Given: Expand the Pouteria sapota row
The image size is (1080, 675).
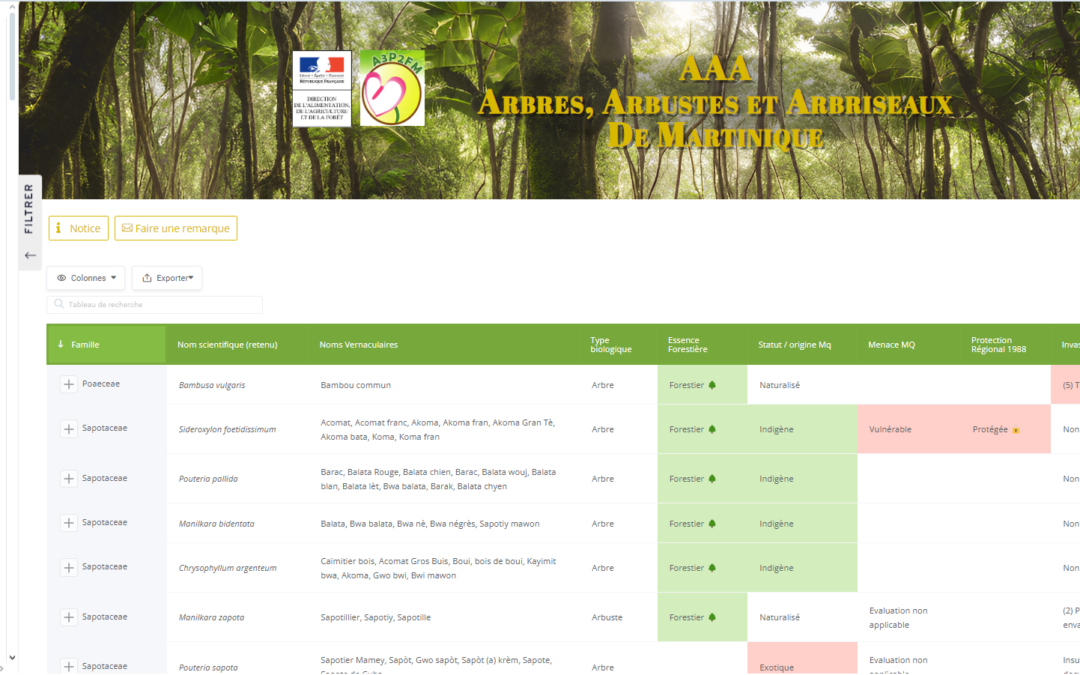Looking at the screenshot, I should tap(68, 666).
